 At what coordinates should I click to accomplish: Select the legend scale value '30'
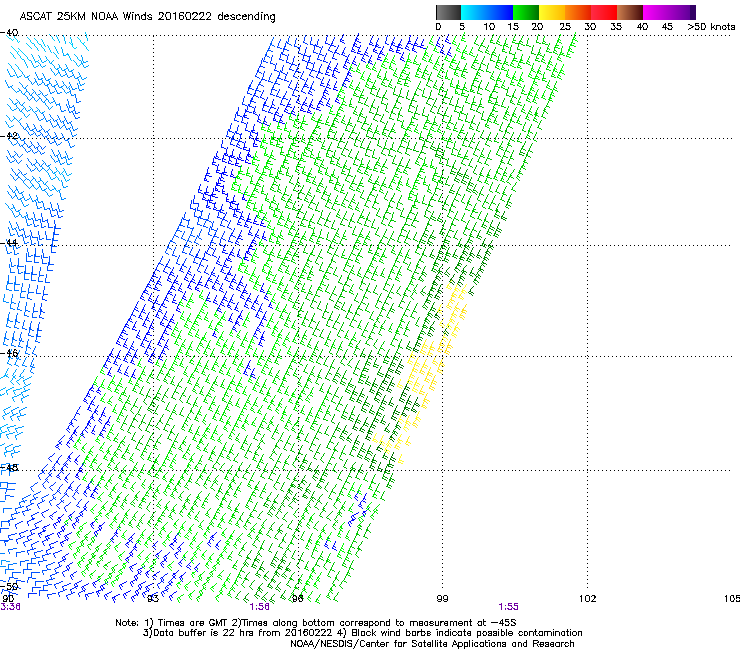[590, 27]
